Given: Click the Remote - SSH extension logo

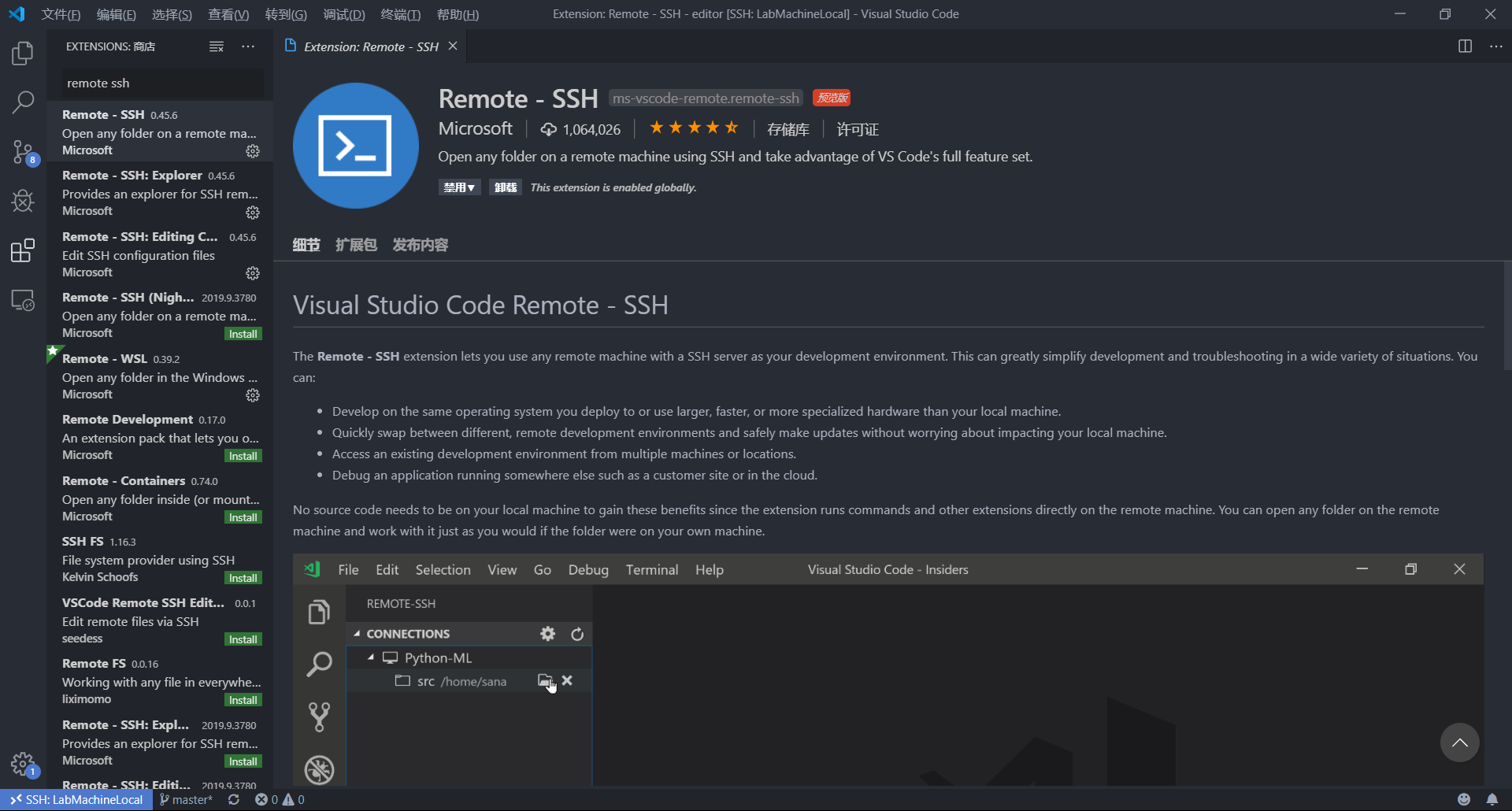Looking at the screenshot, I should (x=356, y=146).
